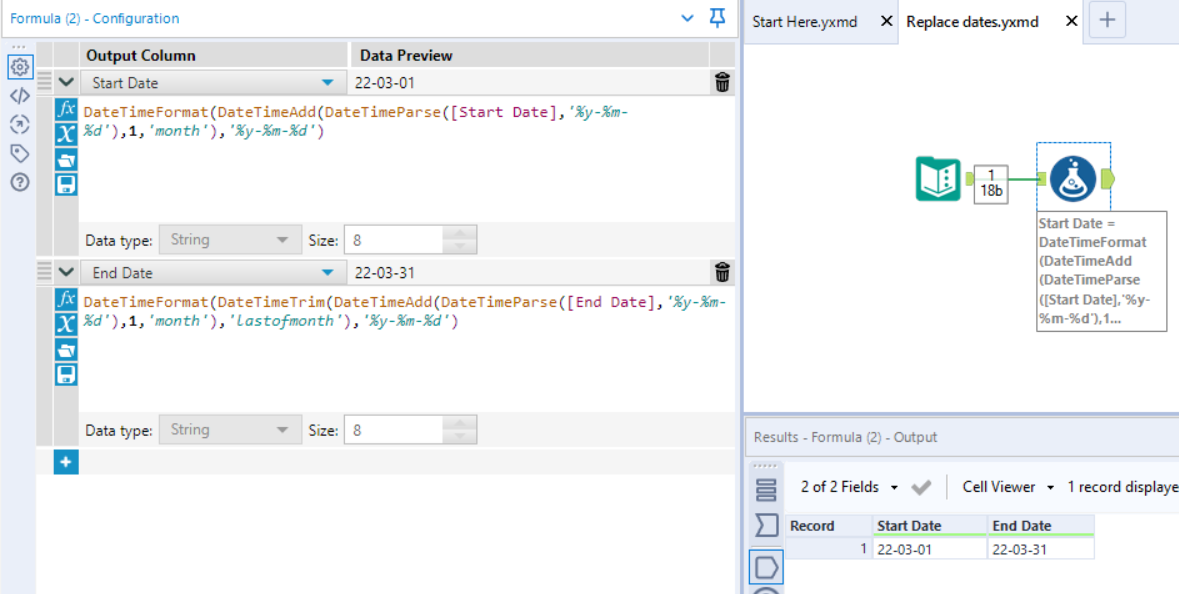Delete the Start Date expression with trash icon

click(723, 83)
